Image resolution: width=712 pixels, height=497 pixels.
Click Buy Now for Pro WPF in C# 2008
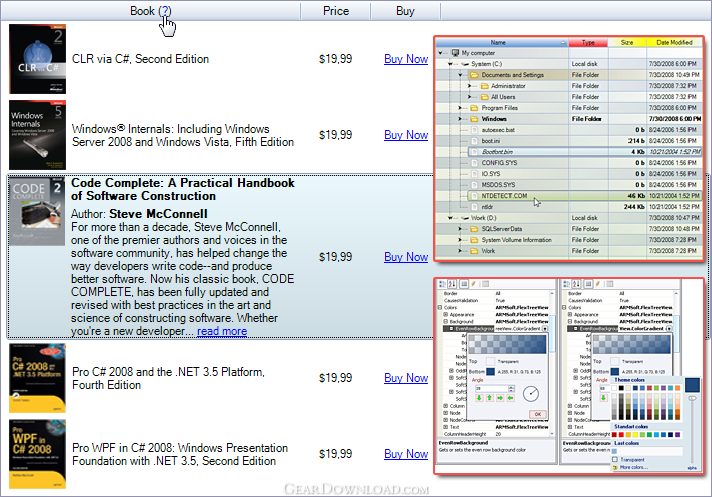pyautogui.click(x=406, y=453)
